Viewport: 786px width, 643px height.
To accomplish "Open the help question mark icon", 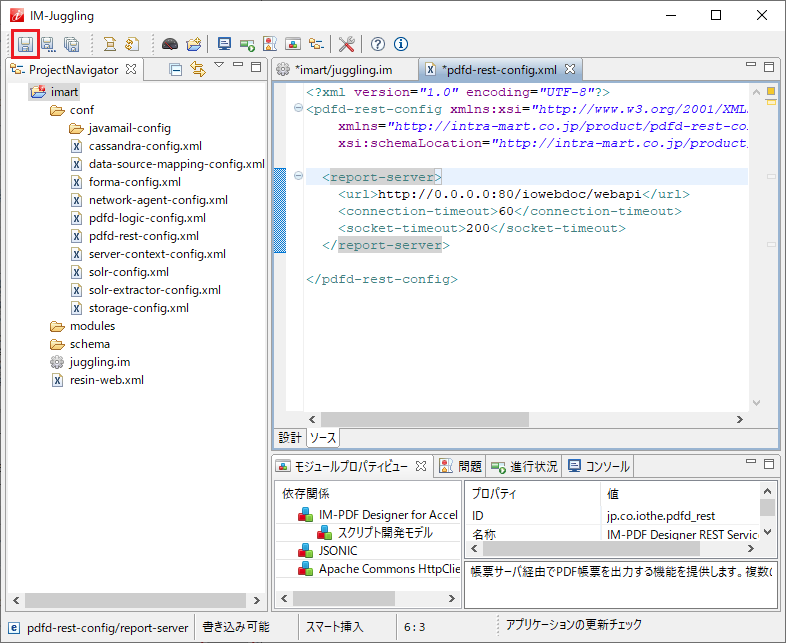I will coord(378,44).
